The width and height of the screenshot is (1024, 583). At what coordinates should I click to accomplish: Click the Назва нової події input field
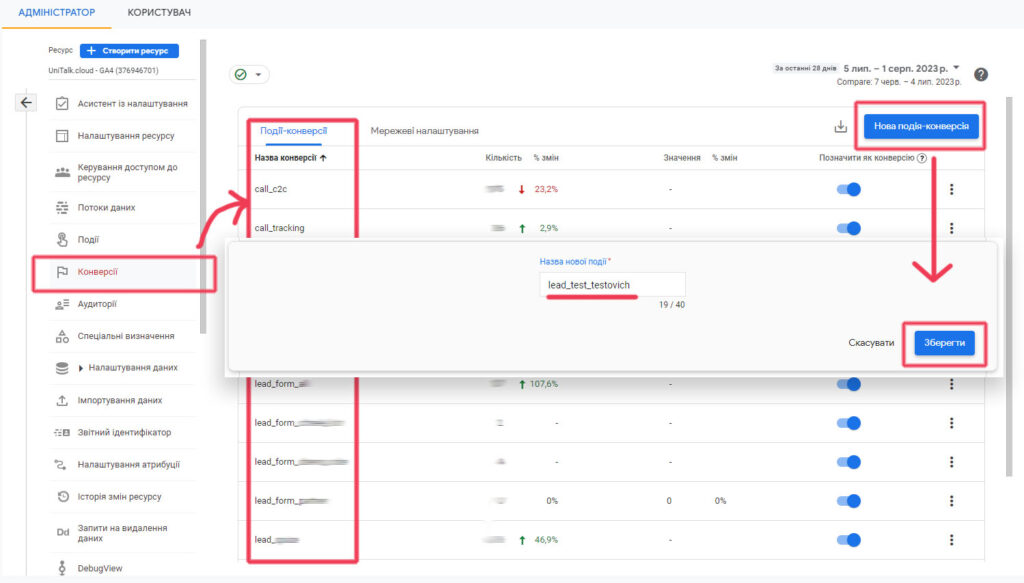(x=611, y=285)
